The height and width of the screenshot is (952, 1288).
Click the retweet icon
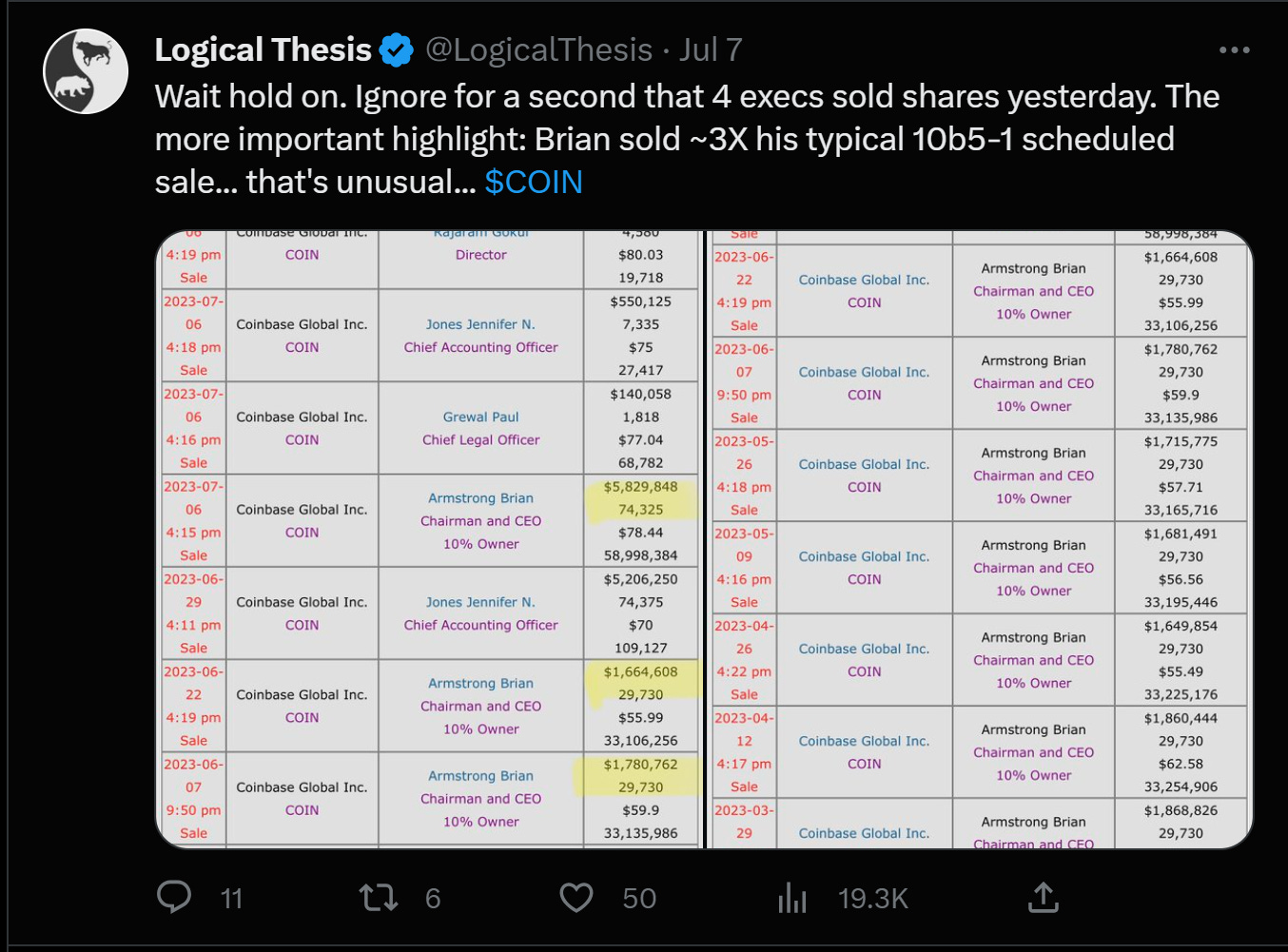379,897
